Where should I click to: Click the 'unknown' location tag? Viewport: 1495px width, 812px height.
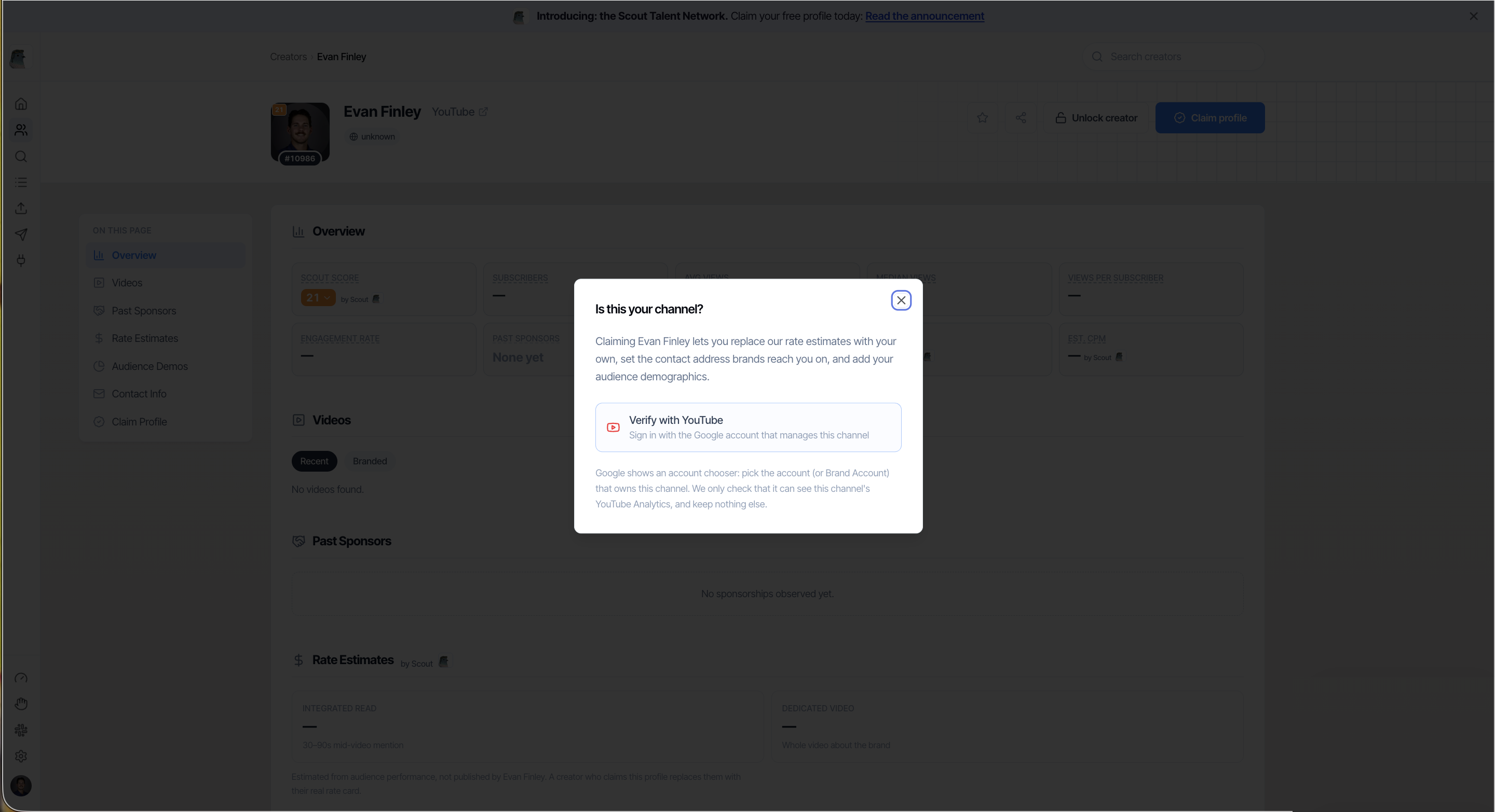(x=372, y=137)
